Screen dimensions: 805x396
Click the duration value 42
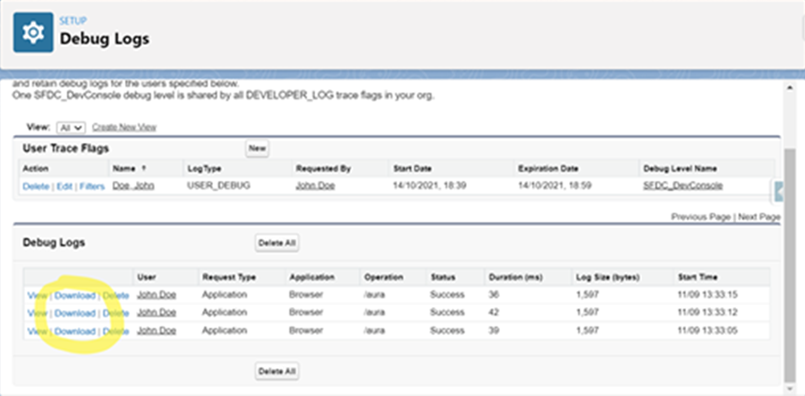pos(494,312)
